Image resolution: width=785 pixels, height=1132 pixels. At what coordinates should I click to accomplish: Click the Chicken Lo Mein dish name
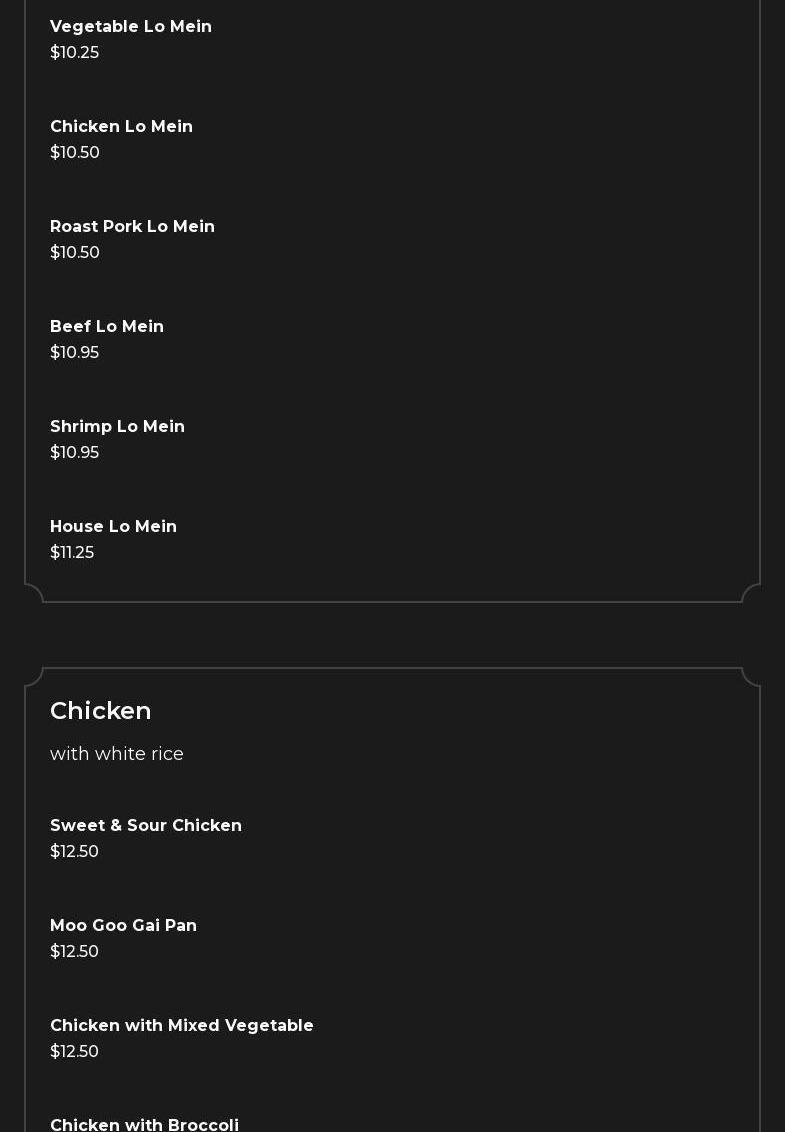121,127
